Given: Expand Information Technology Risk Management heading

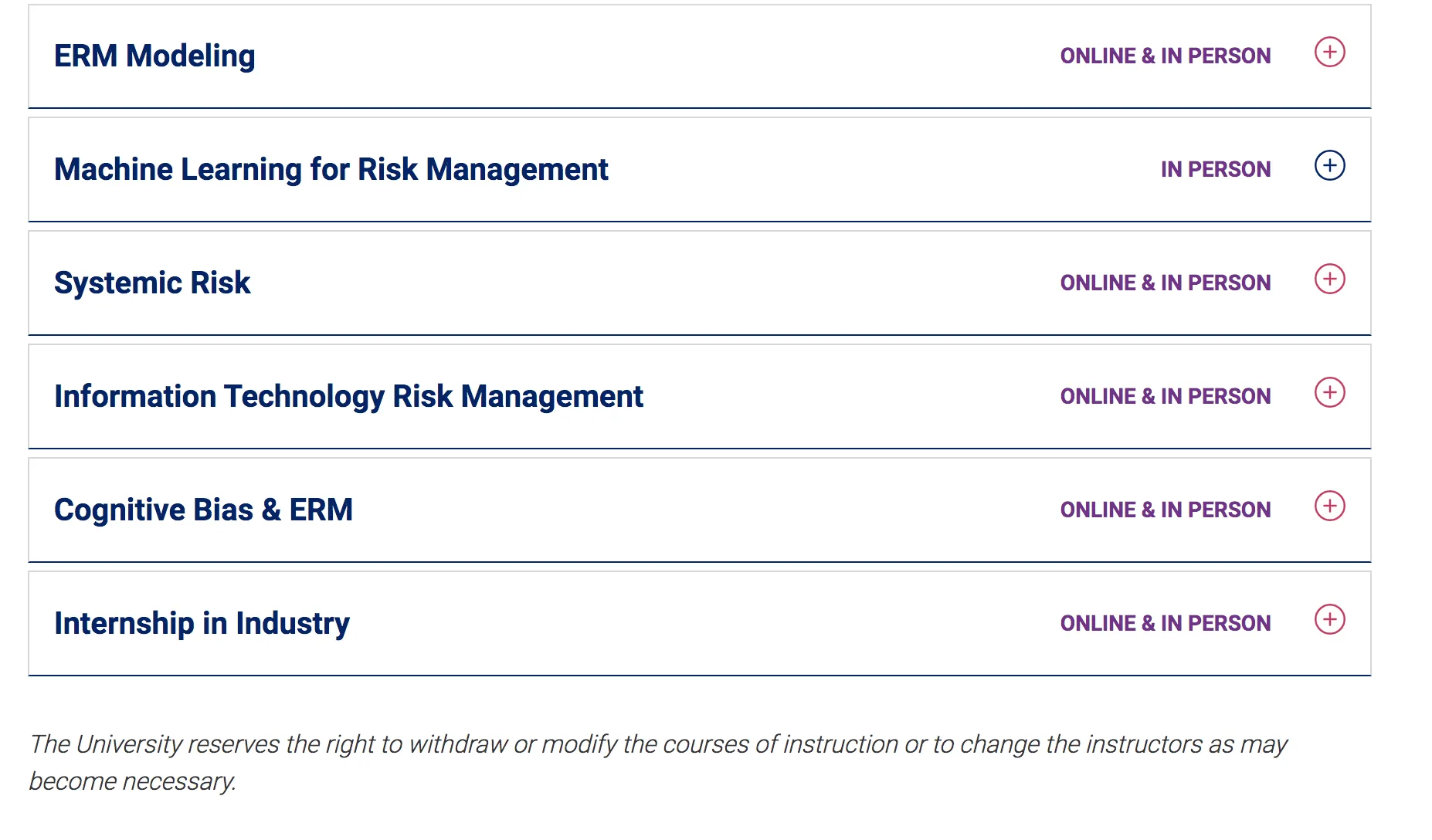Looking at the screenshot, I should 348,397.
